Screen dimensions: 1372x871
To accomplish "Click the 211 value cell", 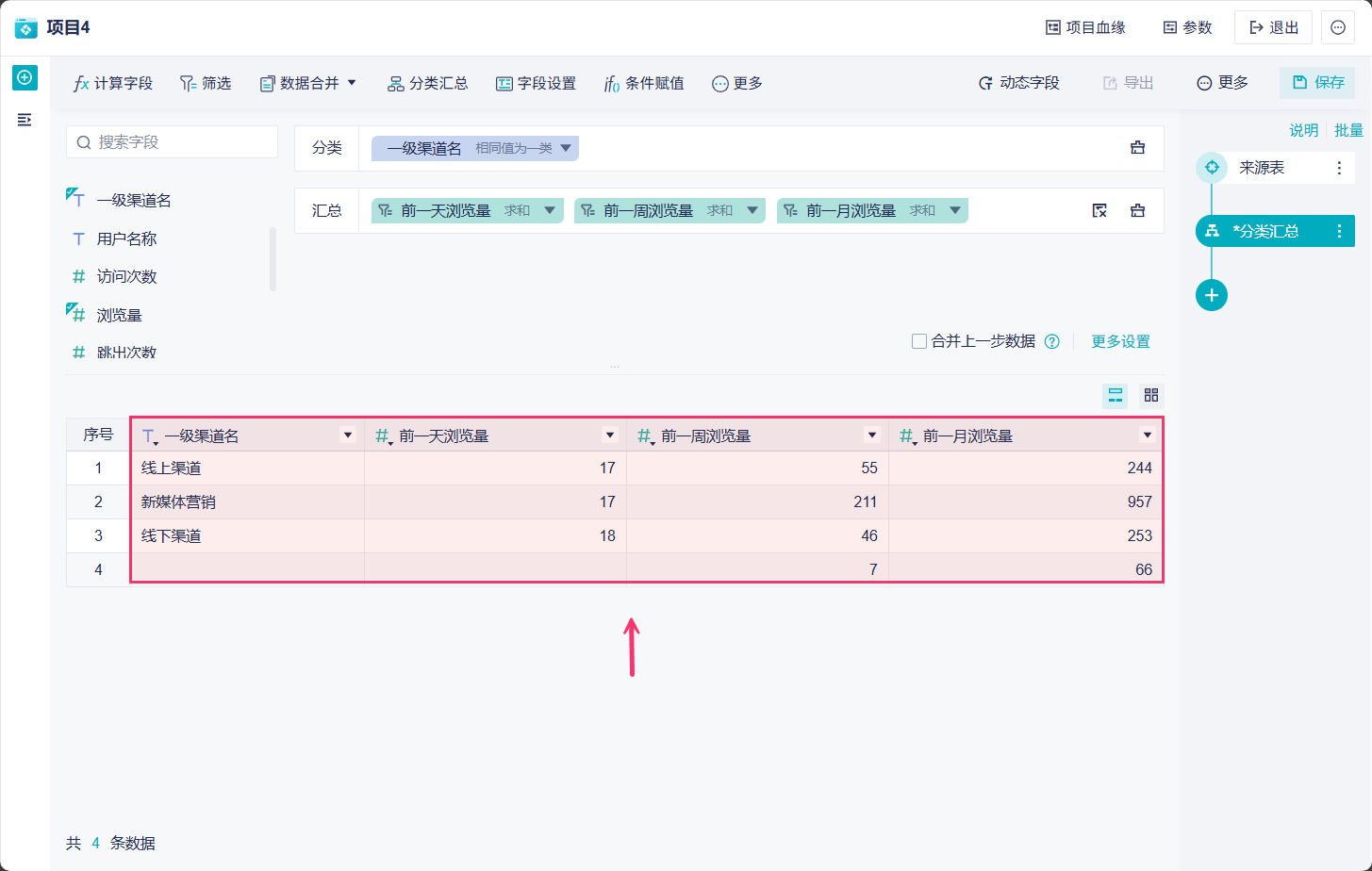I will tap(757, 502).
